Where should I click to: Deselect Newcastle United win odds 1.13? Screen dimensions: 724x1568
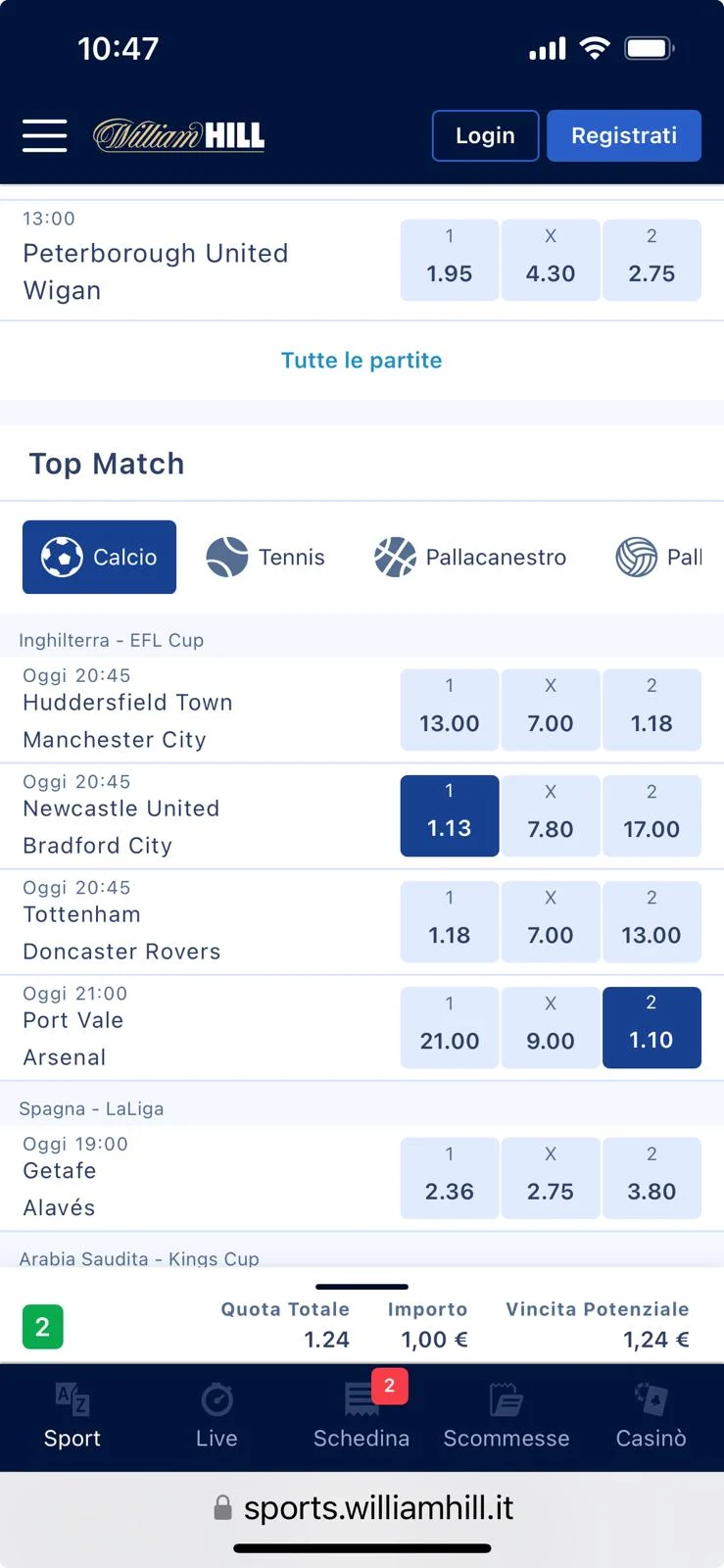pyautogui.click(x=450, y=815)
